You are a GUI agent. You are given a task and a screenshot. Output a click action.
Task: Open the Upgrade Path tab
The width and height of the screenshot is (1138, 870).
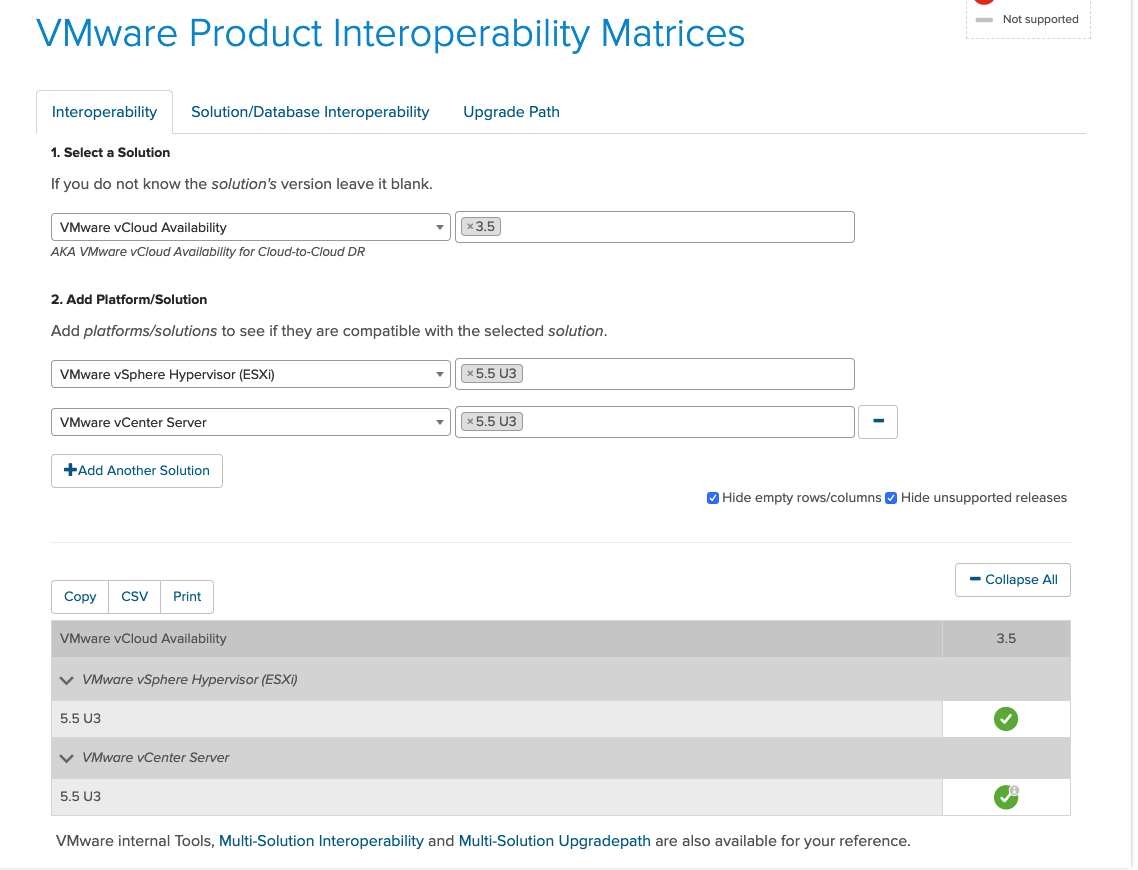click(x=511, y=112)
